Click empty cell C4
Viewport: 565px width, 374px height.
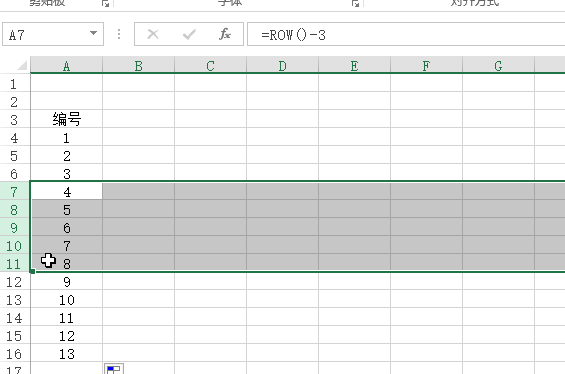(x=210, y=137)
